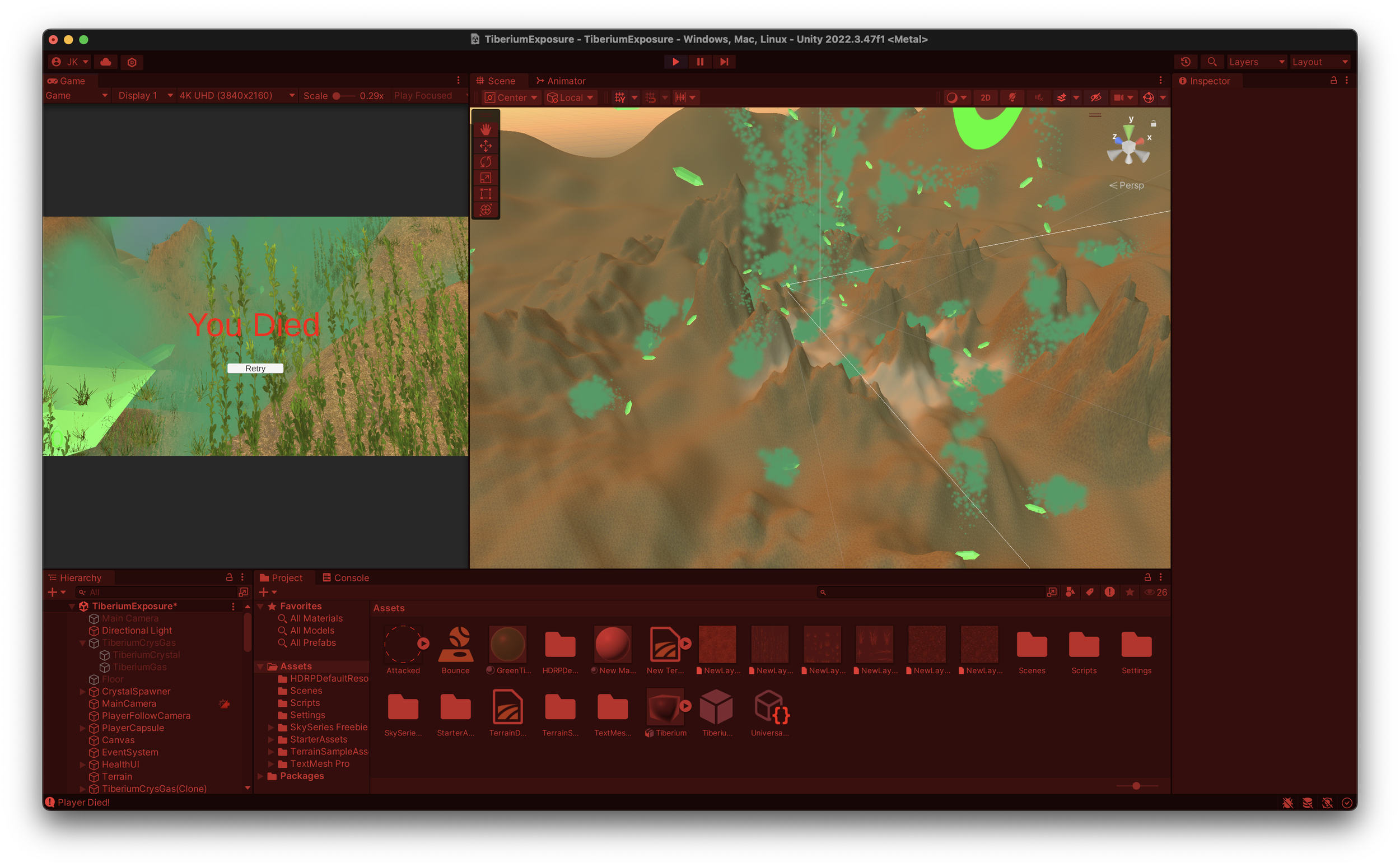
Task: Select the Rotate tool
Action: pyautogui.click(x=486, y=162)
